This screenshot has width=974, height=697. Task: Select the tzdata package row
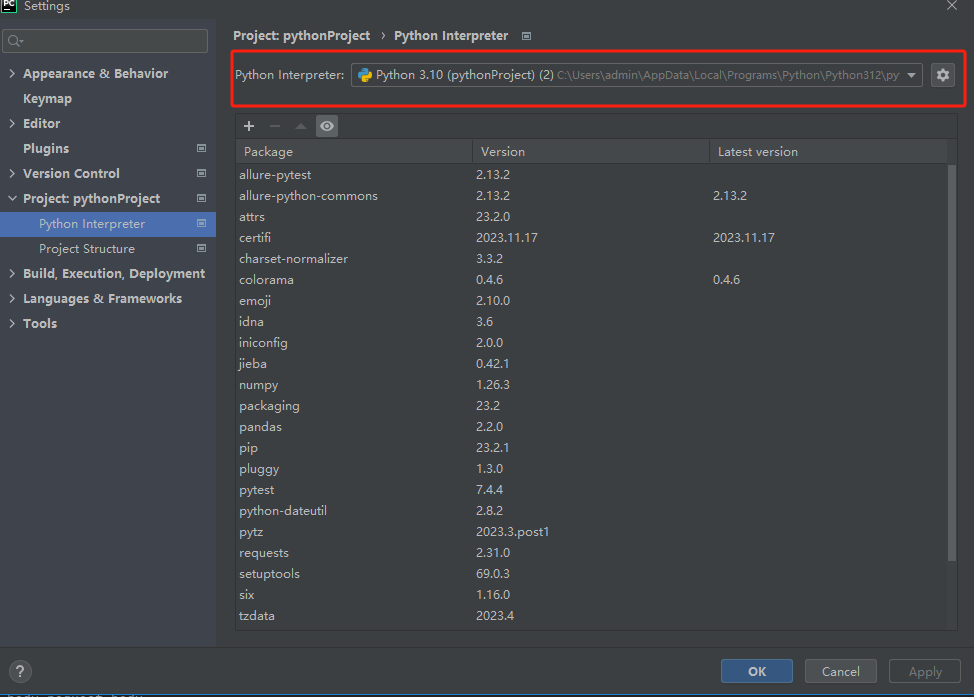[x=591, y=616]
